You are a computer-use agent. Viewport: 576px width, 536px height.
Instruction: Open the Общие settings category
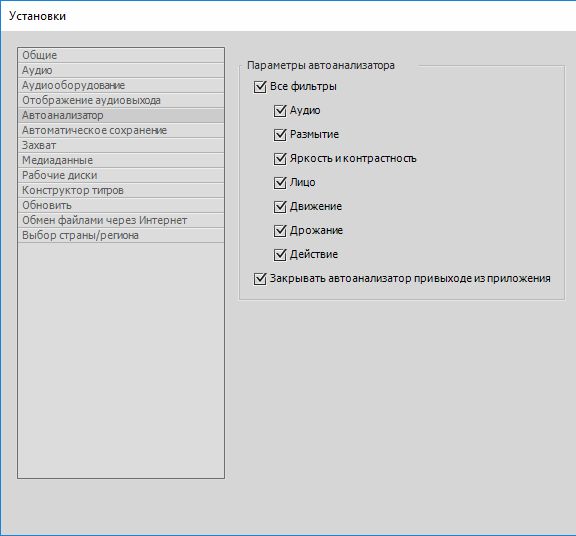pyautogui.click(x=121, y=55)
